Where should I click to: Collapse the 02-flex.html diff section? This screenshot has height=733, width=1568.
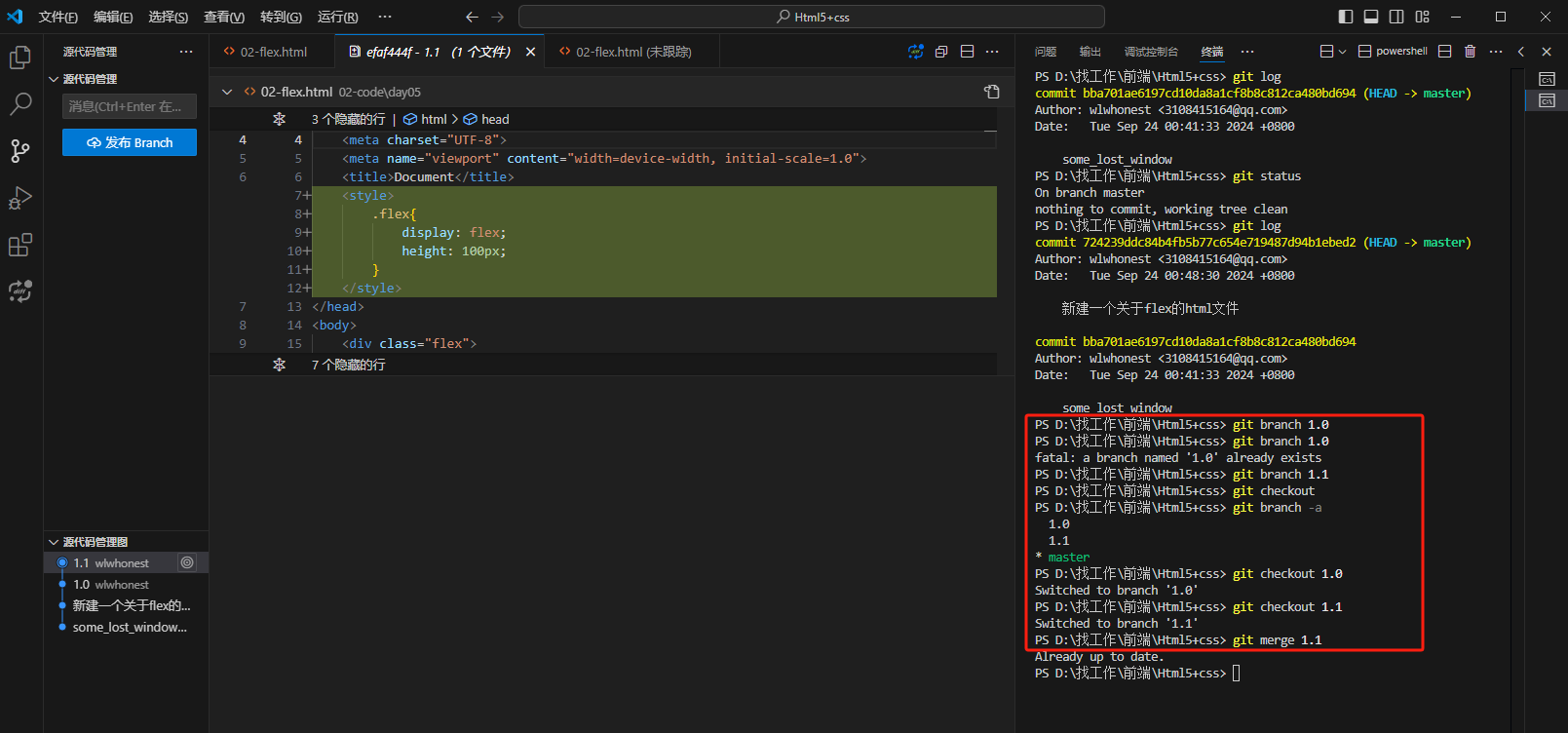(x=227, y=92)
